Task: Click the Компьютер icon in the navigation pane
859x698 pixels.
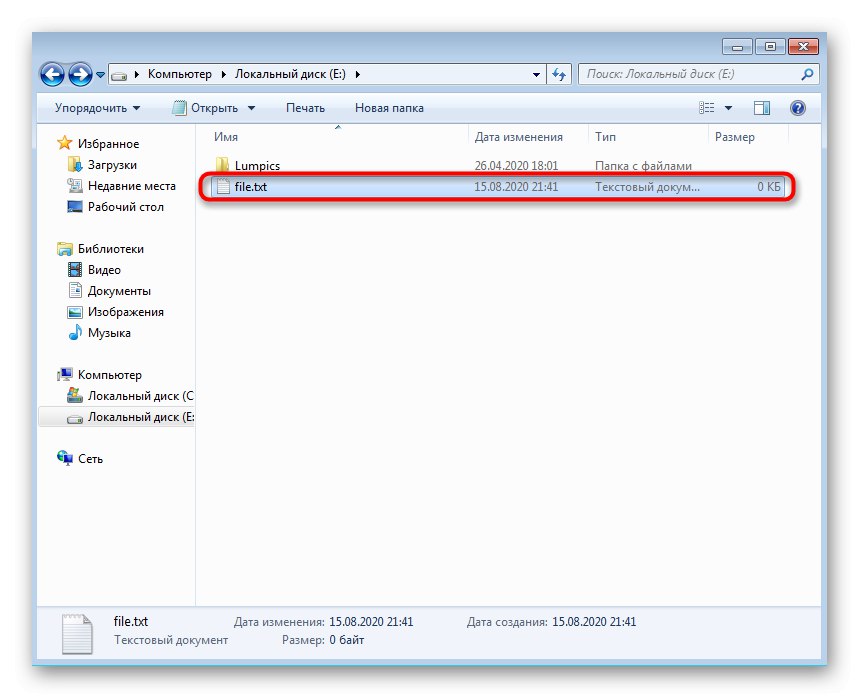Action: point(65,375)
